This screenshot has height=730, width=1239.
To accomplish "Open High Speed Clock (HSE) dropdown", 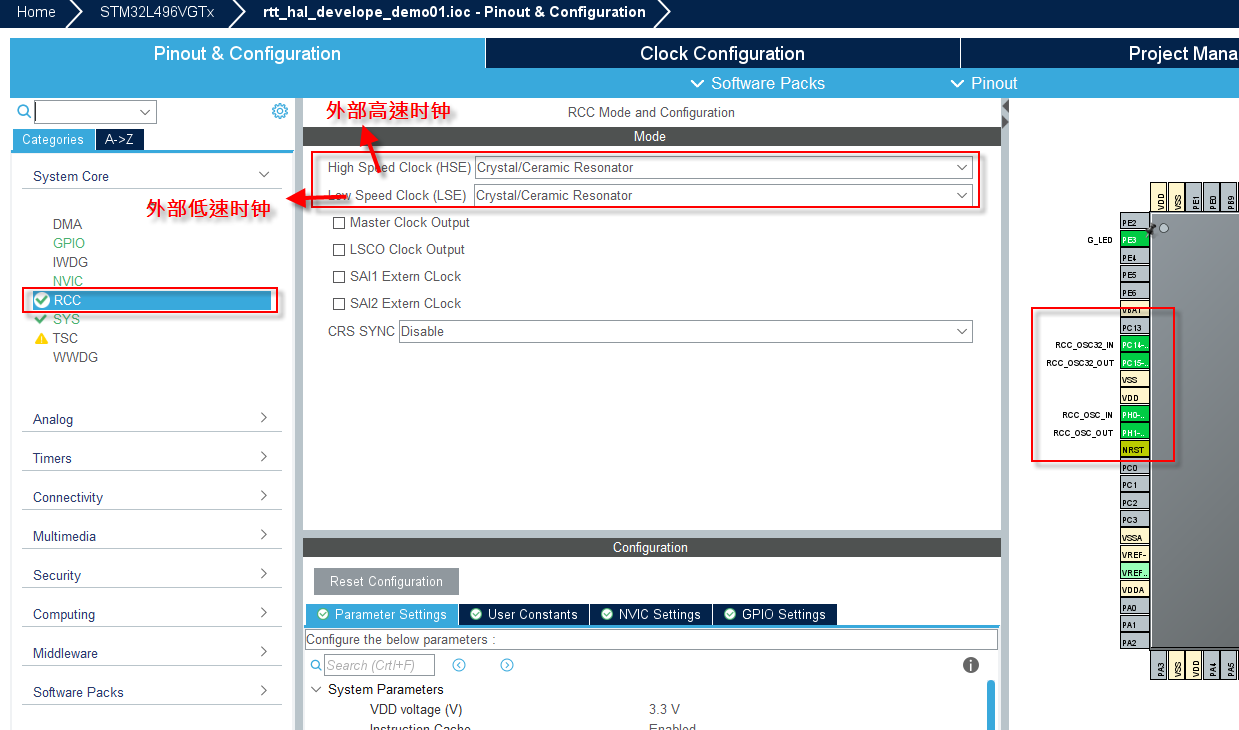I will 723,168.
